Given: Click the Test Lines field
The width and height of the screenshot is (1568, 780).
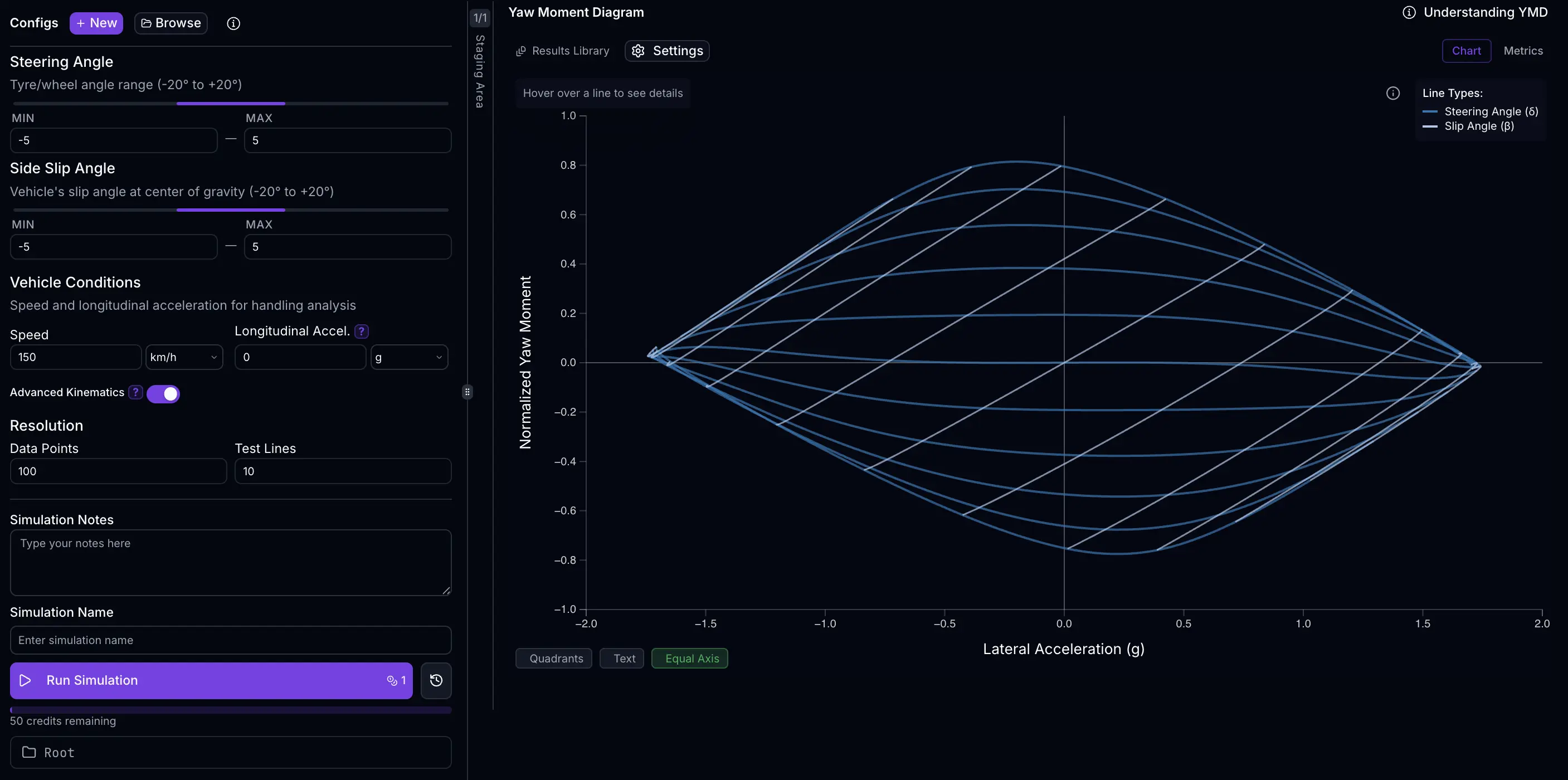Looking at the screenshot, I should point(343,471).
